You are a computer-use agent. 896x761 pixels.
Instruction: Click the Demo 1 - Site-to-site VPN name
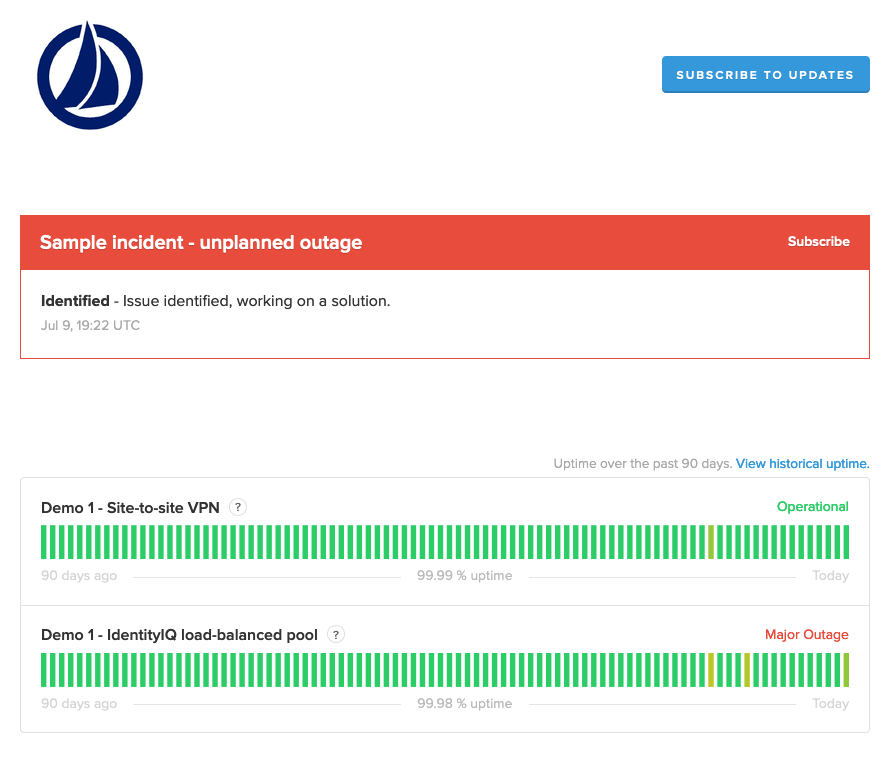130,508
